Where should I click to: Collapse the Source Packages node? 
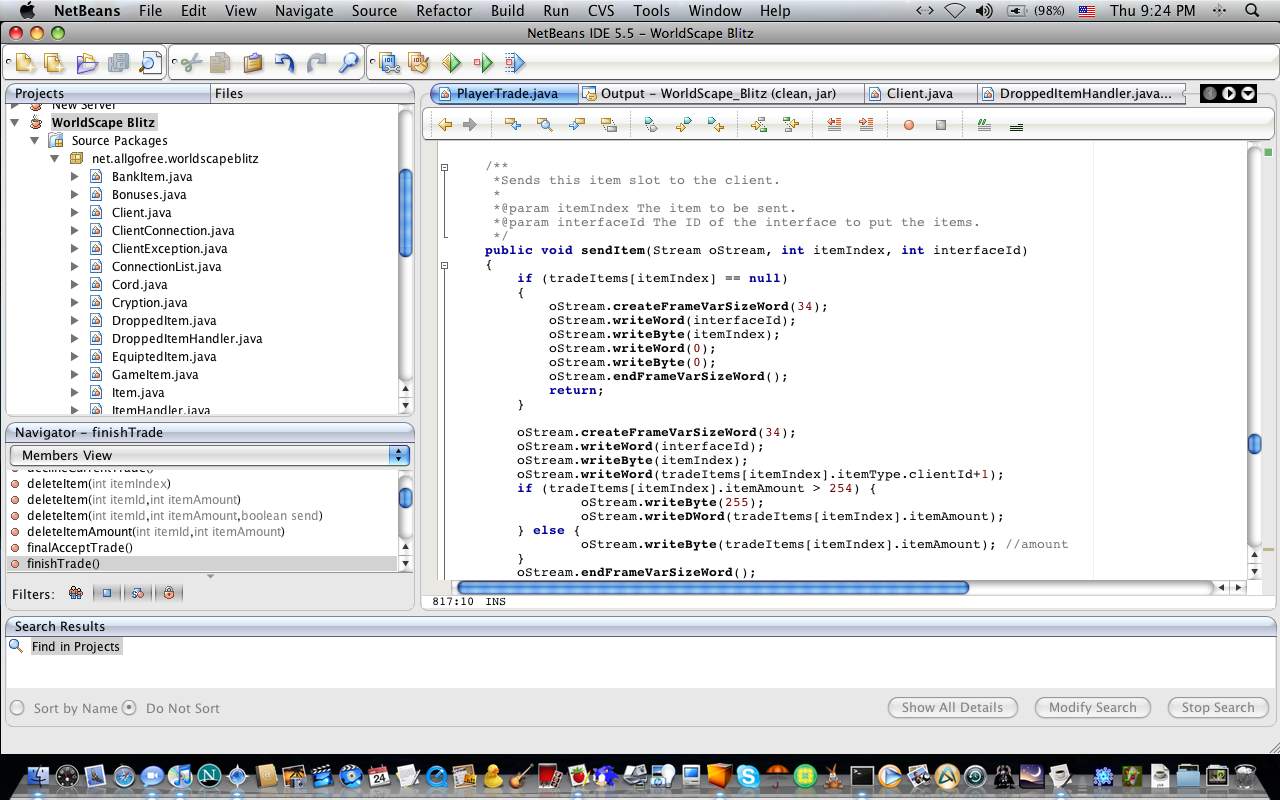pyautogui.click(x=35, y=140)
